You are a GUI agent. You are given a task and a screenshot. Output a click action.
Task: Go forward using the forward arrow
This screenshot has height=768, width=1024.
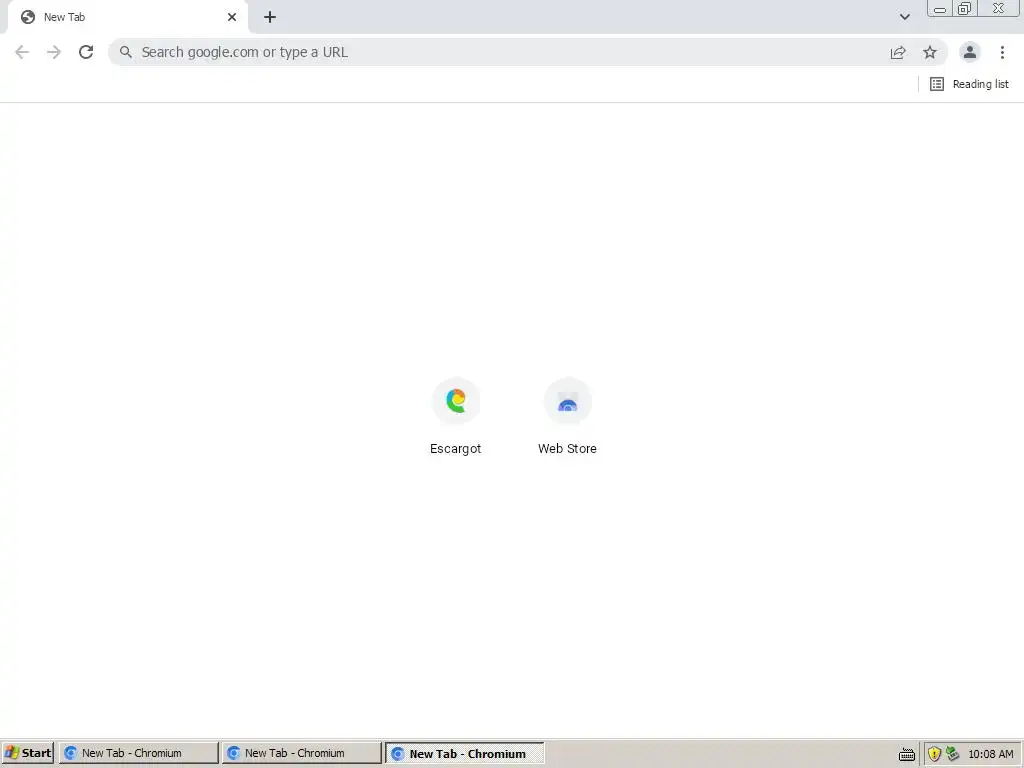pyautogui.click(x=54, y=52)
